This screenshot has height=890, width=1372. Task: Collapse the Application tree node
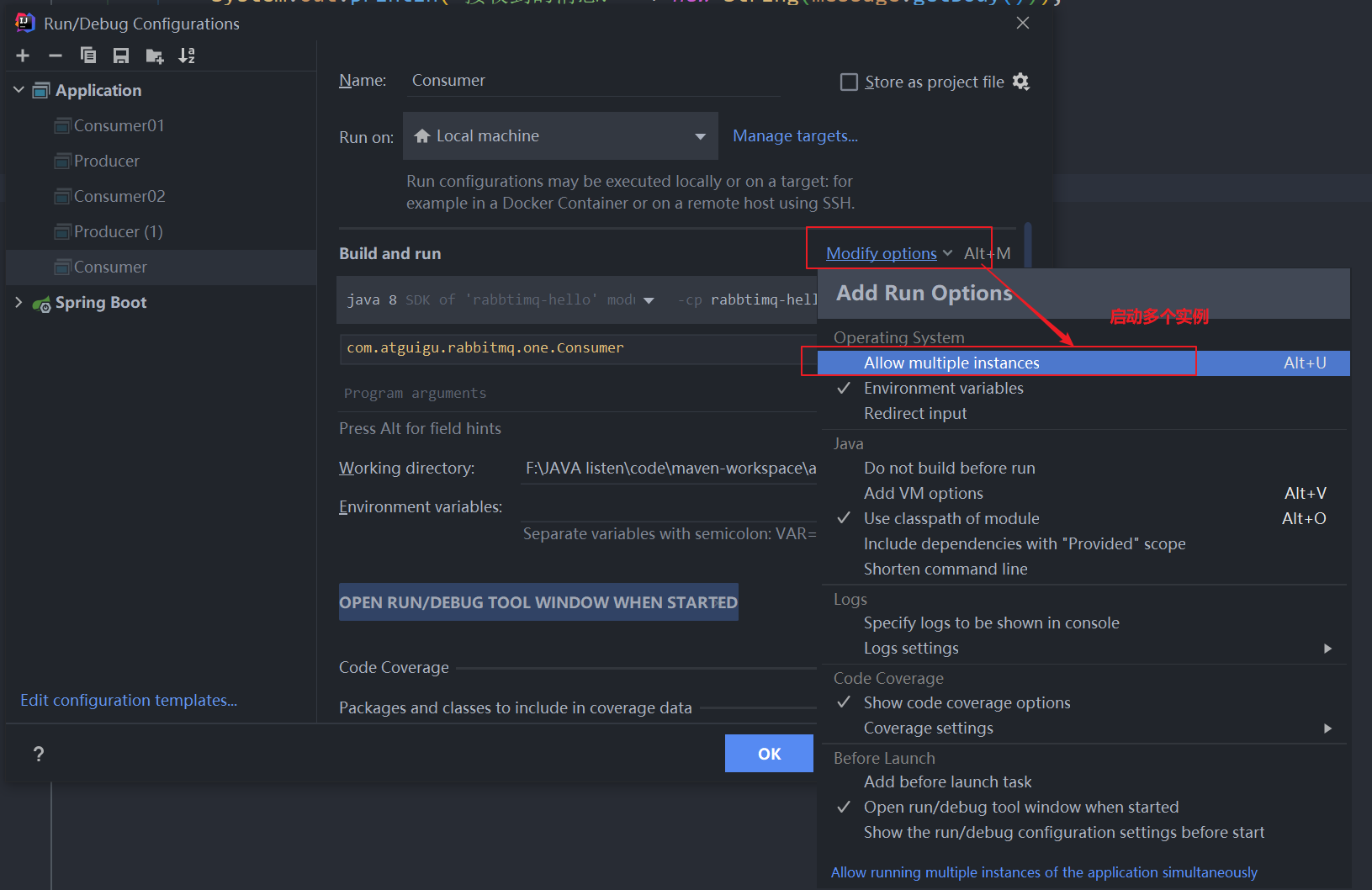19,89
